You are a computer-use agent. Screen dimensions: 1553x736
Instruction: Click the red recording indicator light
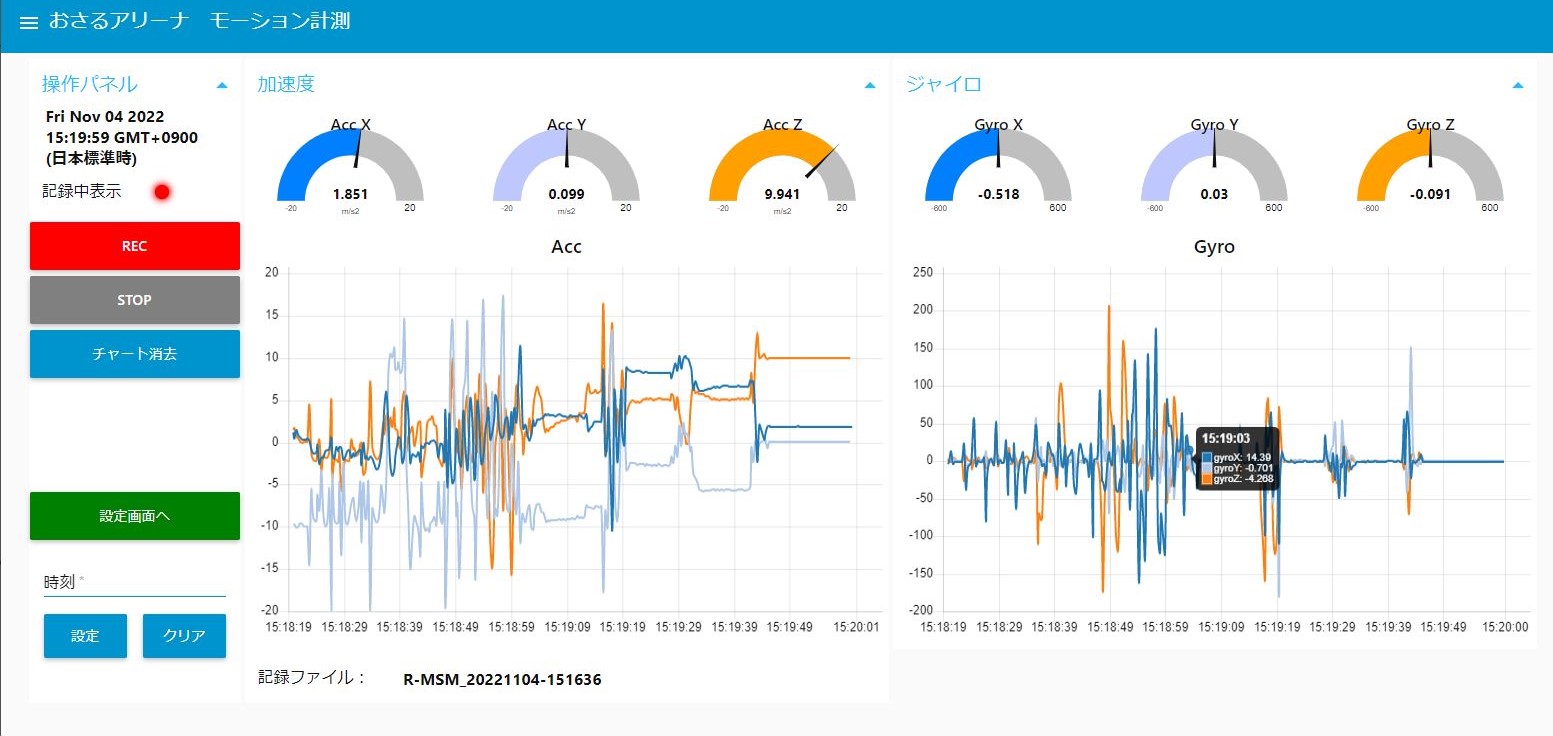(x=162, y=191)
